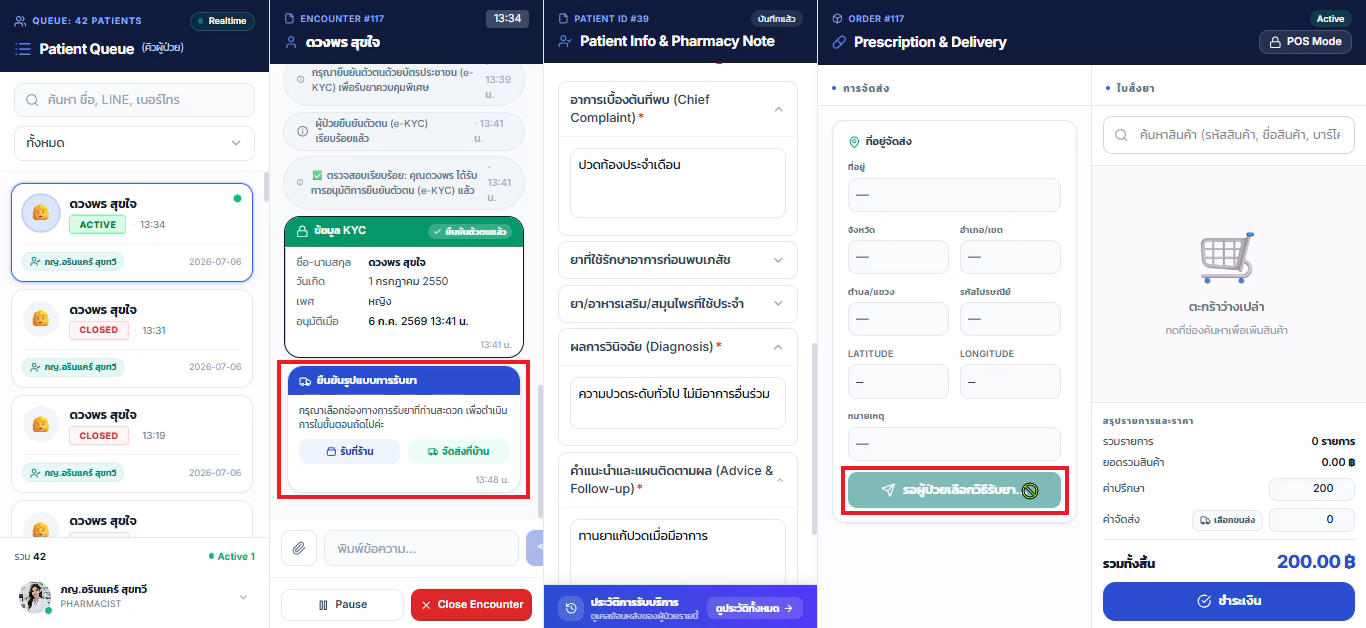Open pharmacist profile menu chevron
The image size is (1366, 628).
(242, 597)
